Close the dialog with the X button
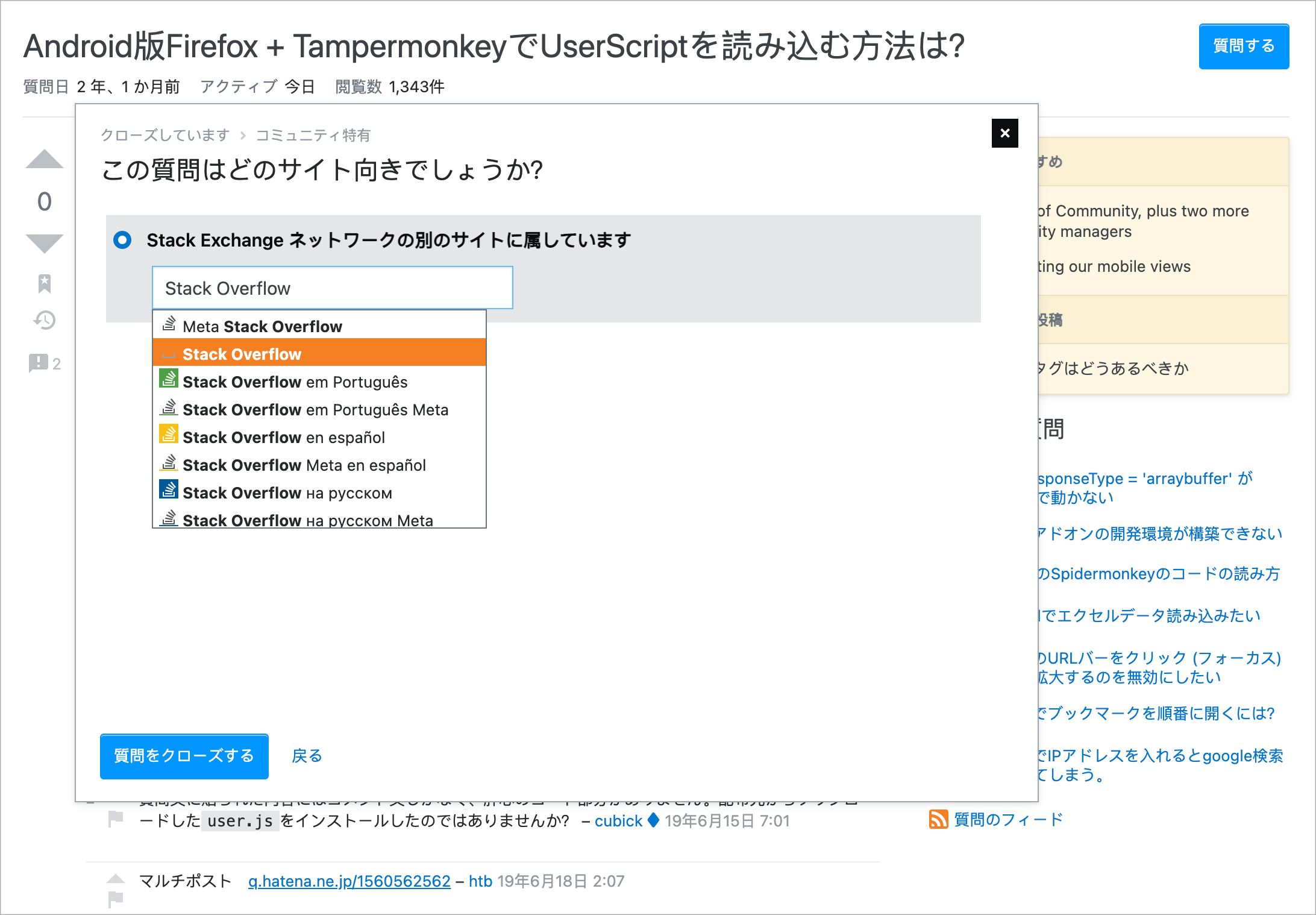 click(1005, 133)
